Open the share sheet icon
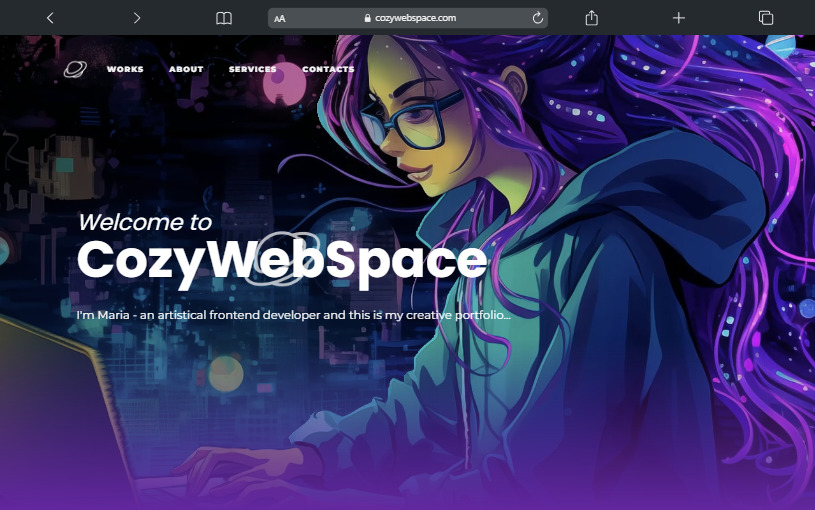The image size is (815, 510). pos(591,18)
